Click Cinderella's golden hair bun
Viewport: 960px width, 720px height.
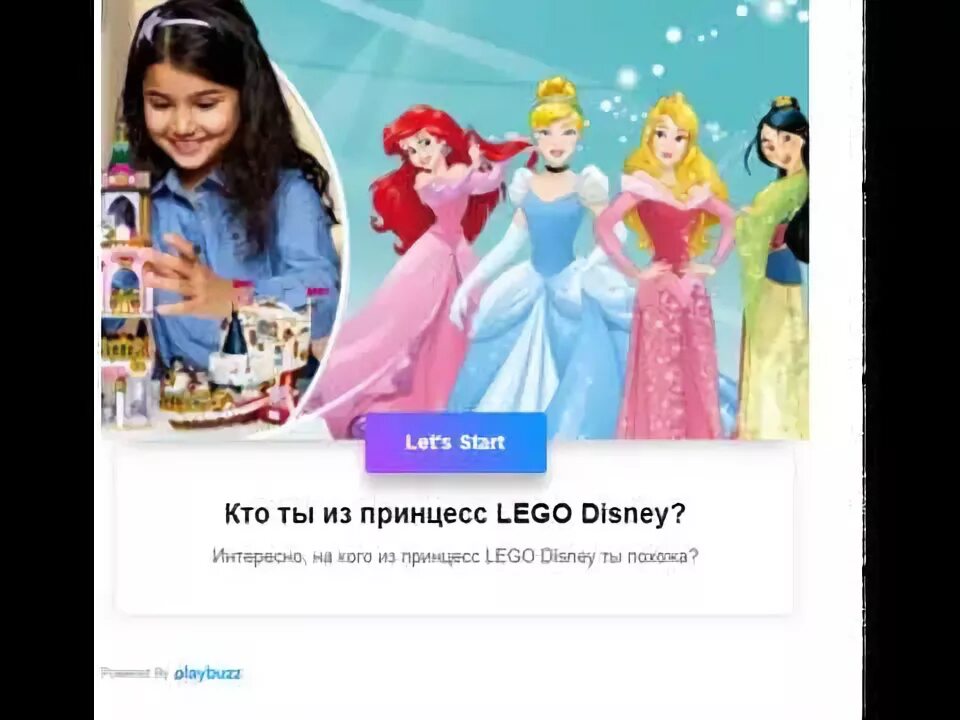click(556, 91)
